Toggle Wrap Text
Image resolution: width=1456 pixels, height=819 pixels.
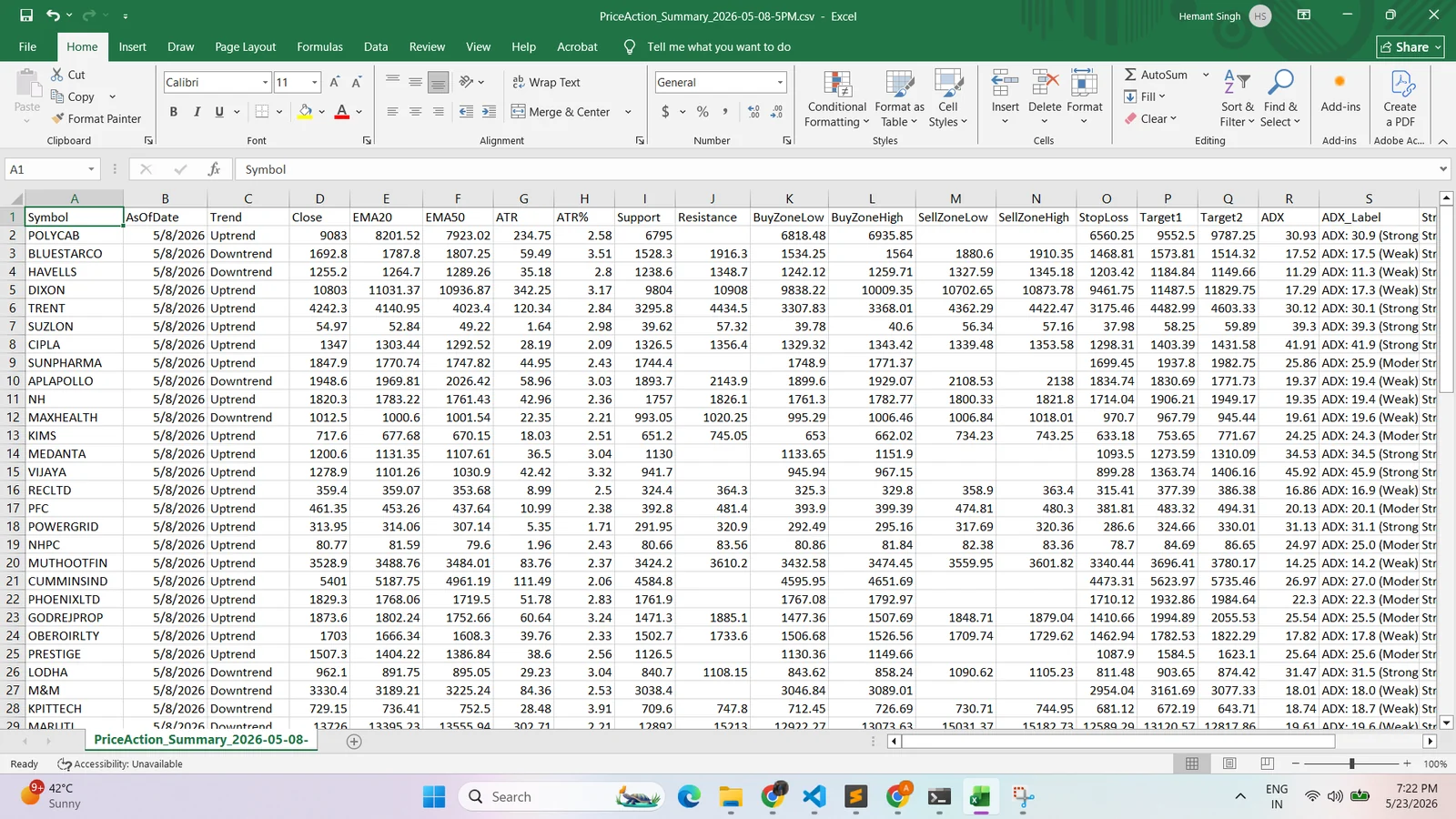tap(546, 82)
